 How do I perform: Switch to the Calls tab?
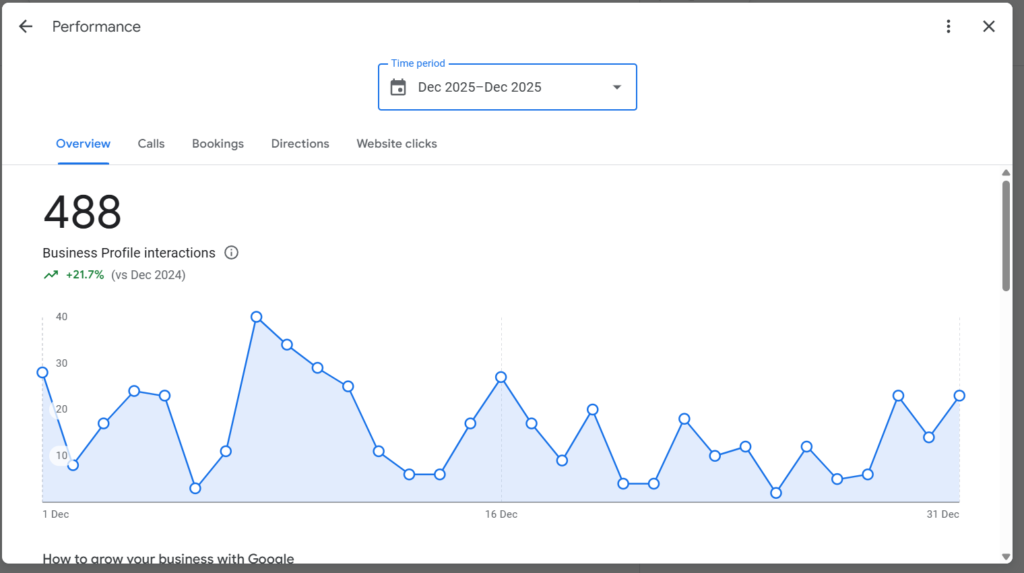pos(151,144)
